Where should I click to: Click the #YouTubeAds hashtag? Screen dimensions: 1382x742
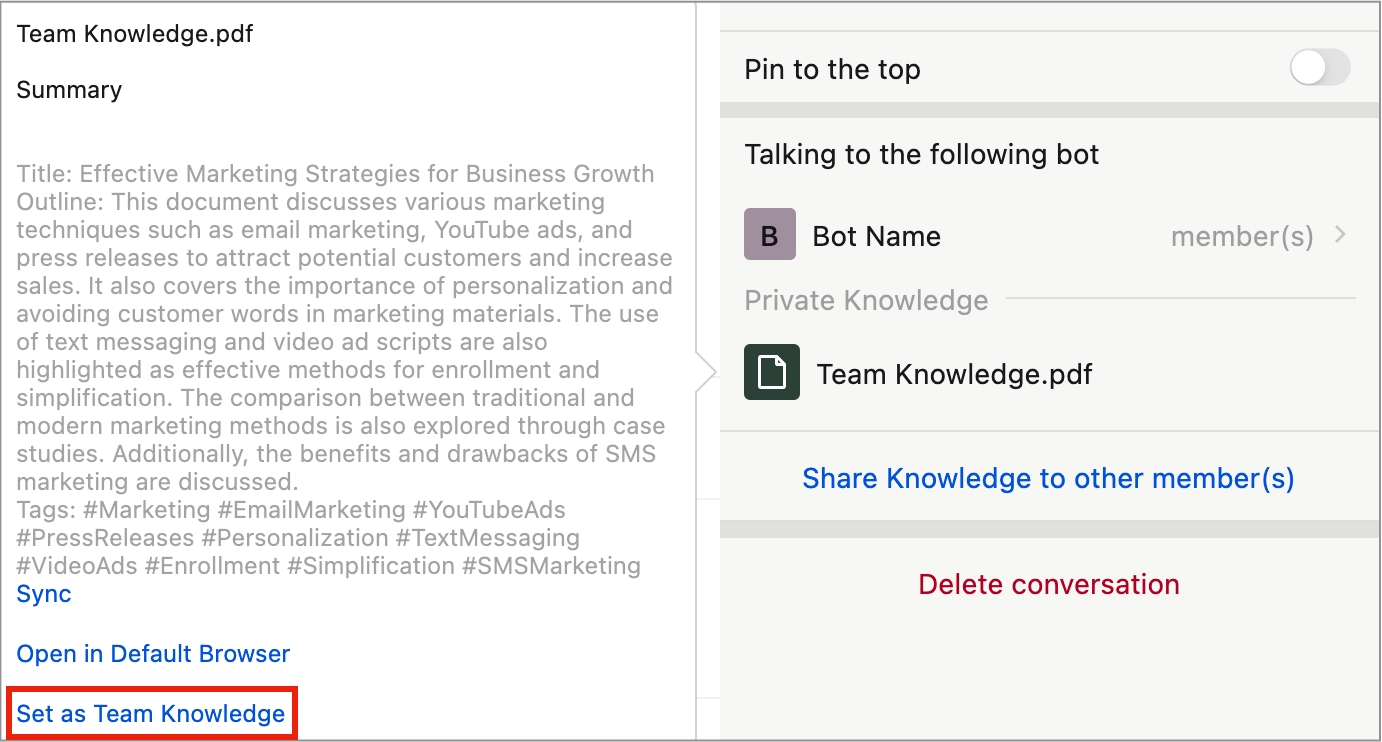489,510
